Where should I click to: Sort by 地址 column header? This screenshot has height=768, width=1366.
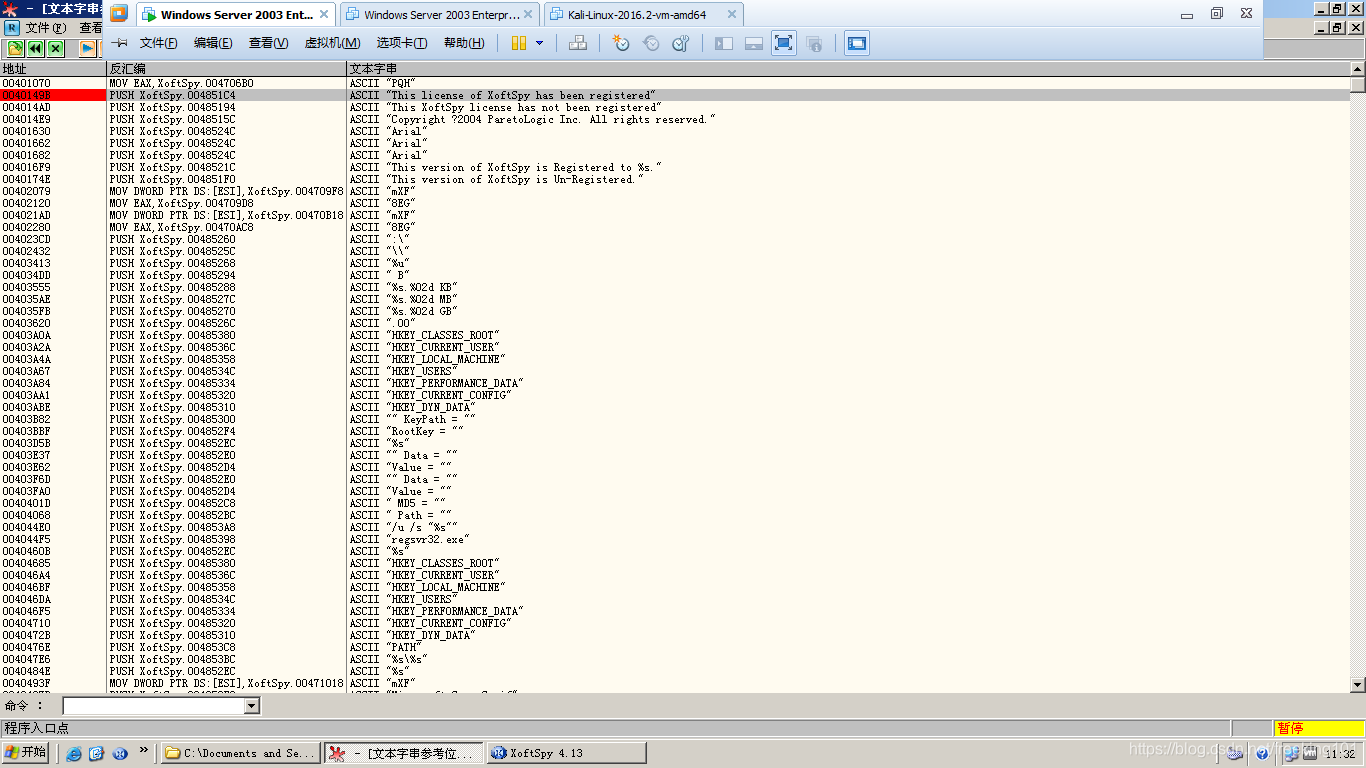53,69
